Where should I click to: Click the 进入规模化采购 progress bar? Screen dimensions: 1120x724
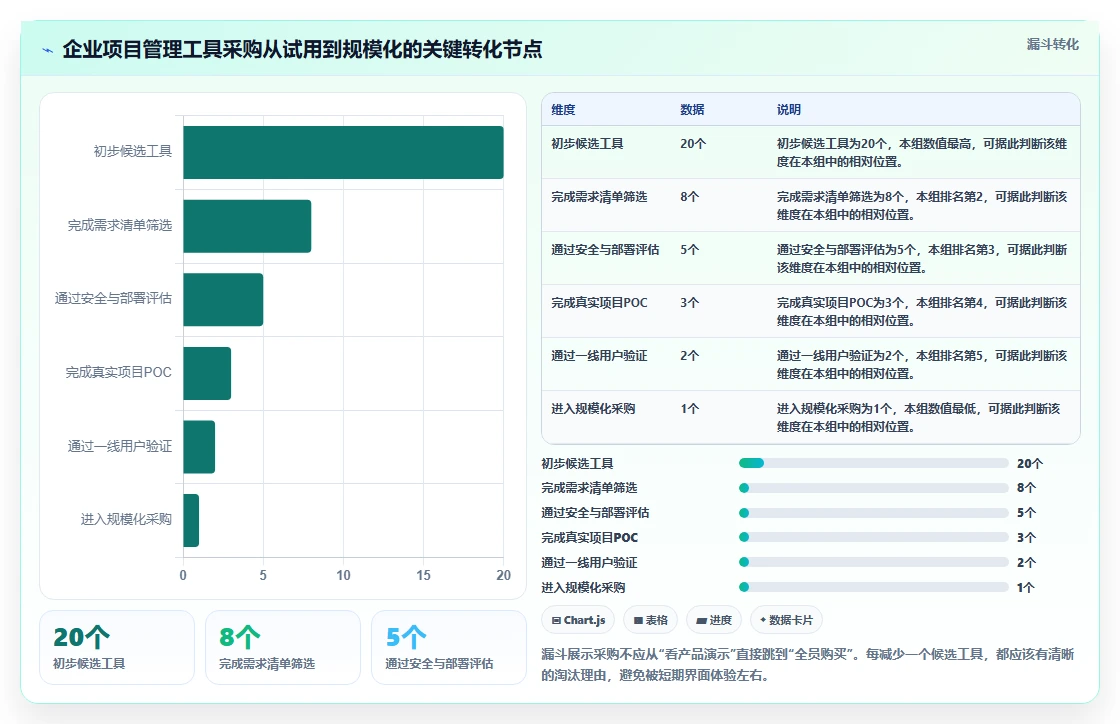pos(874,587)
